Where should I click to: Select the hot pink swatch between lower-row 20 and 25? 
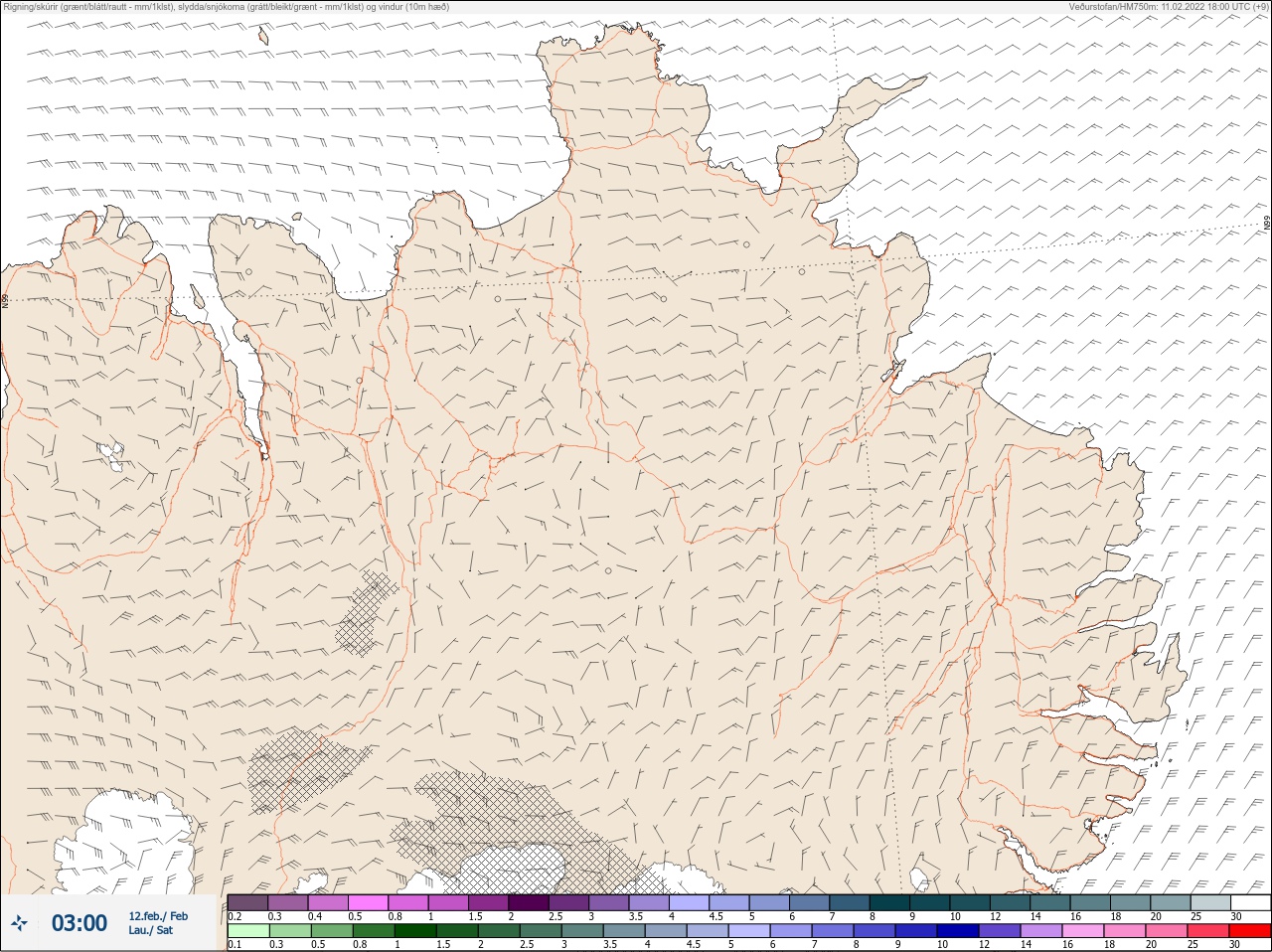[x=1165, y=931]
